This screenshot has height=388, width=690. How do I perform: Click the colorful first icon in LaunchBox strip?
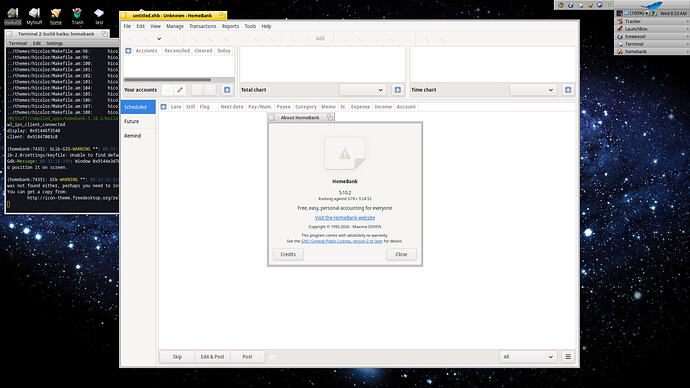pos(561,5)
